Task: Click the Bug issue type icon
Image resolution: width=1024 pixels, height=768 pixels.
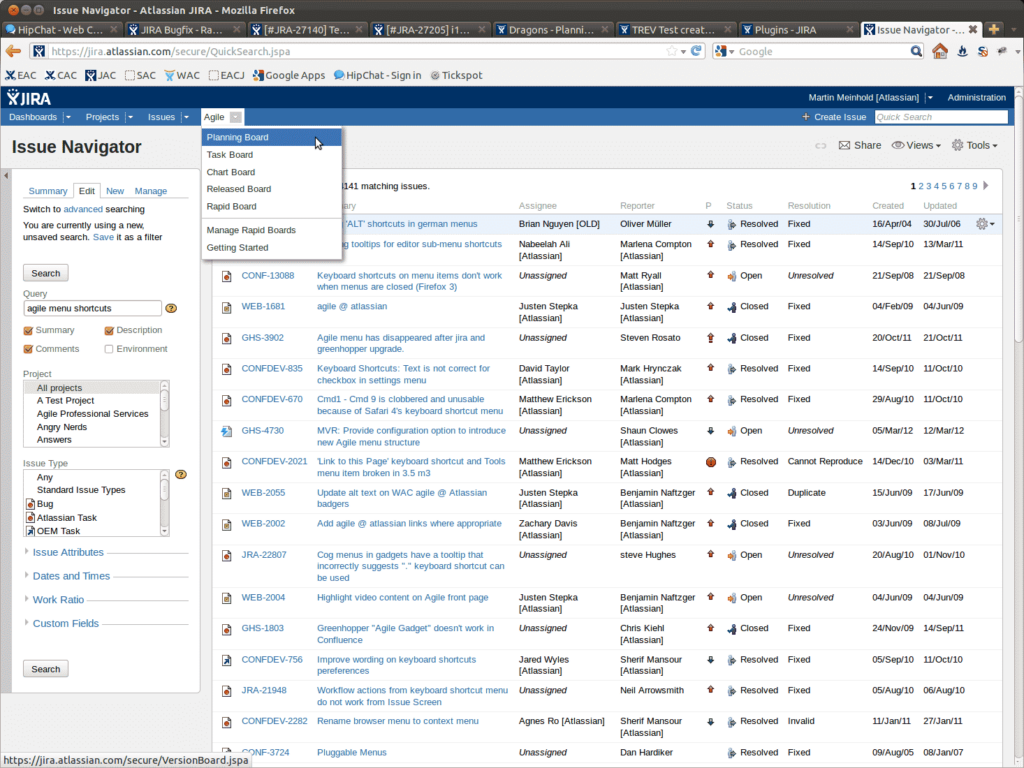Action: coord(30,504)
